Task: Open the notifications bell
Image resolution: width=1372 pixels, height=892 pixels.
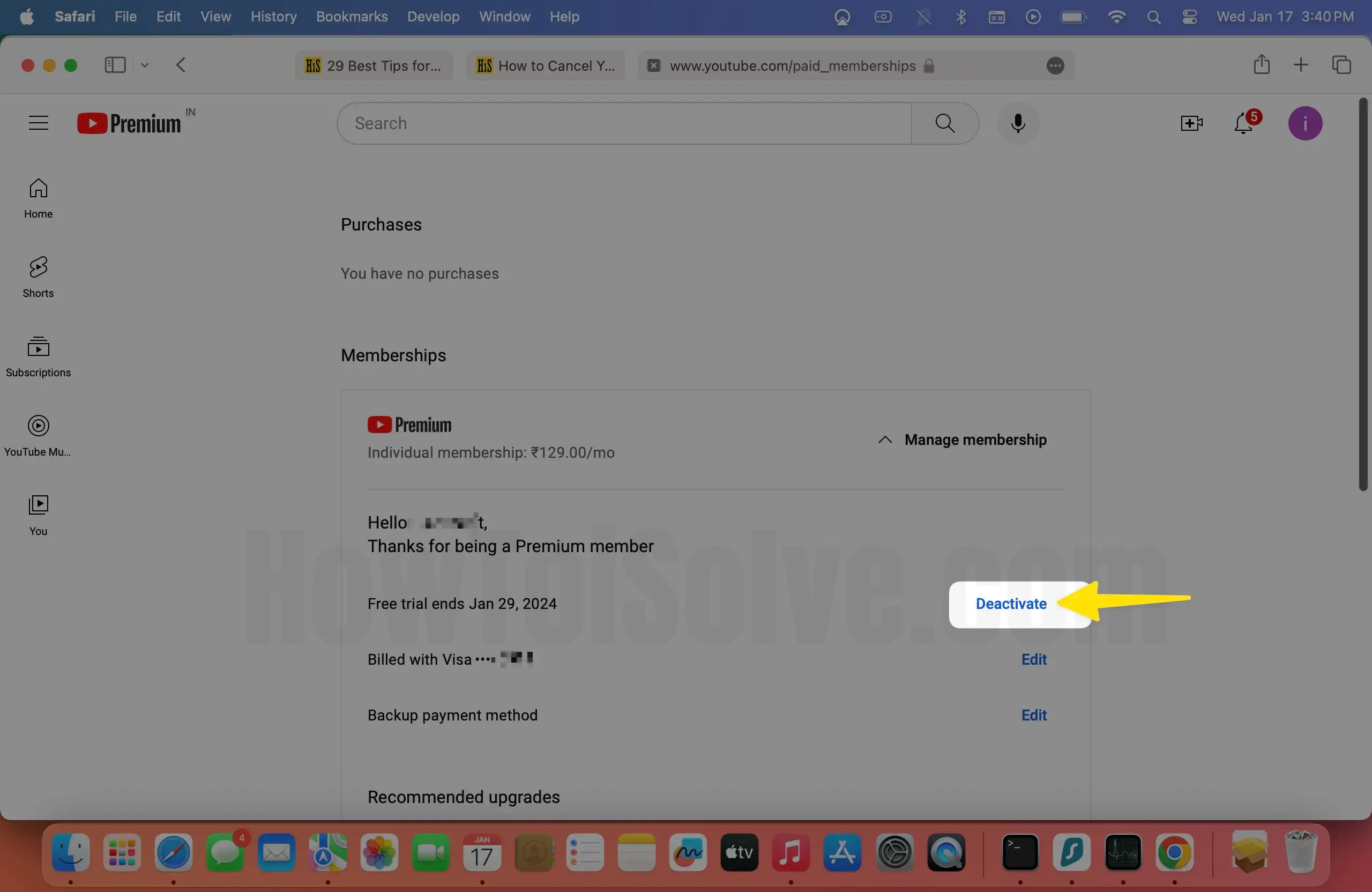Action: click(1243, 123)
